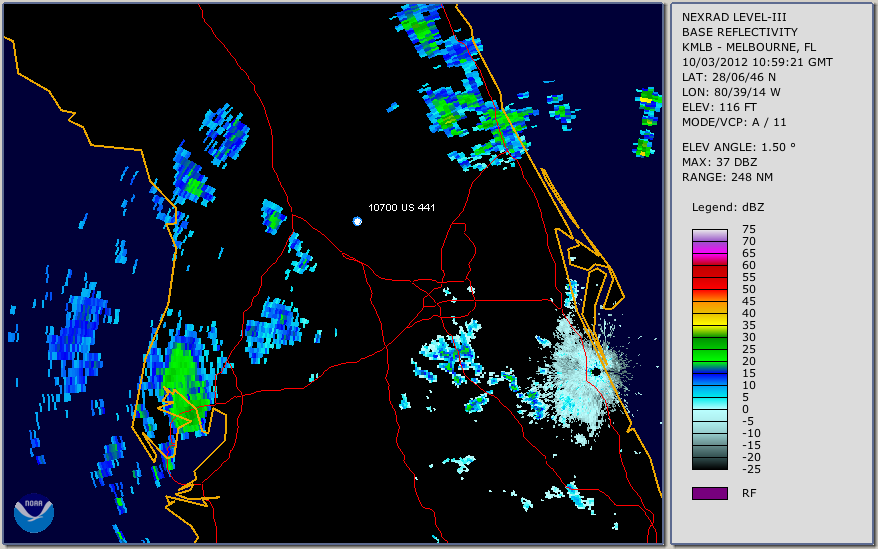
Task: Click the '10700 US 441' map label
Action: [x=401, y=207]
